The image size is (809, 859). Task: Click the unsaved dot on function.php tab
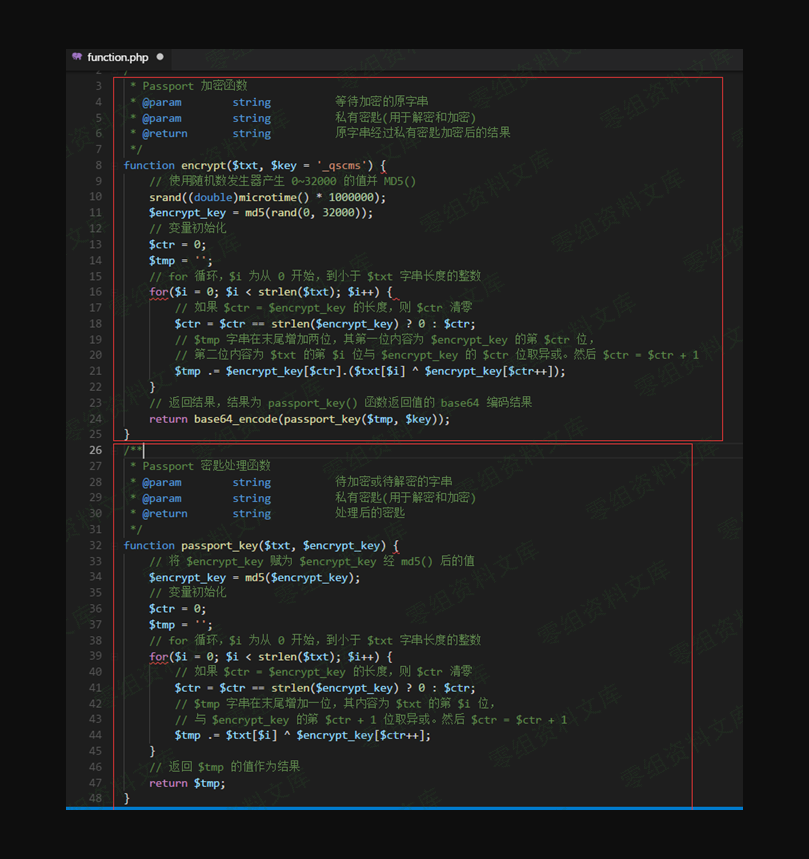(x=160, y=57)
